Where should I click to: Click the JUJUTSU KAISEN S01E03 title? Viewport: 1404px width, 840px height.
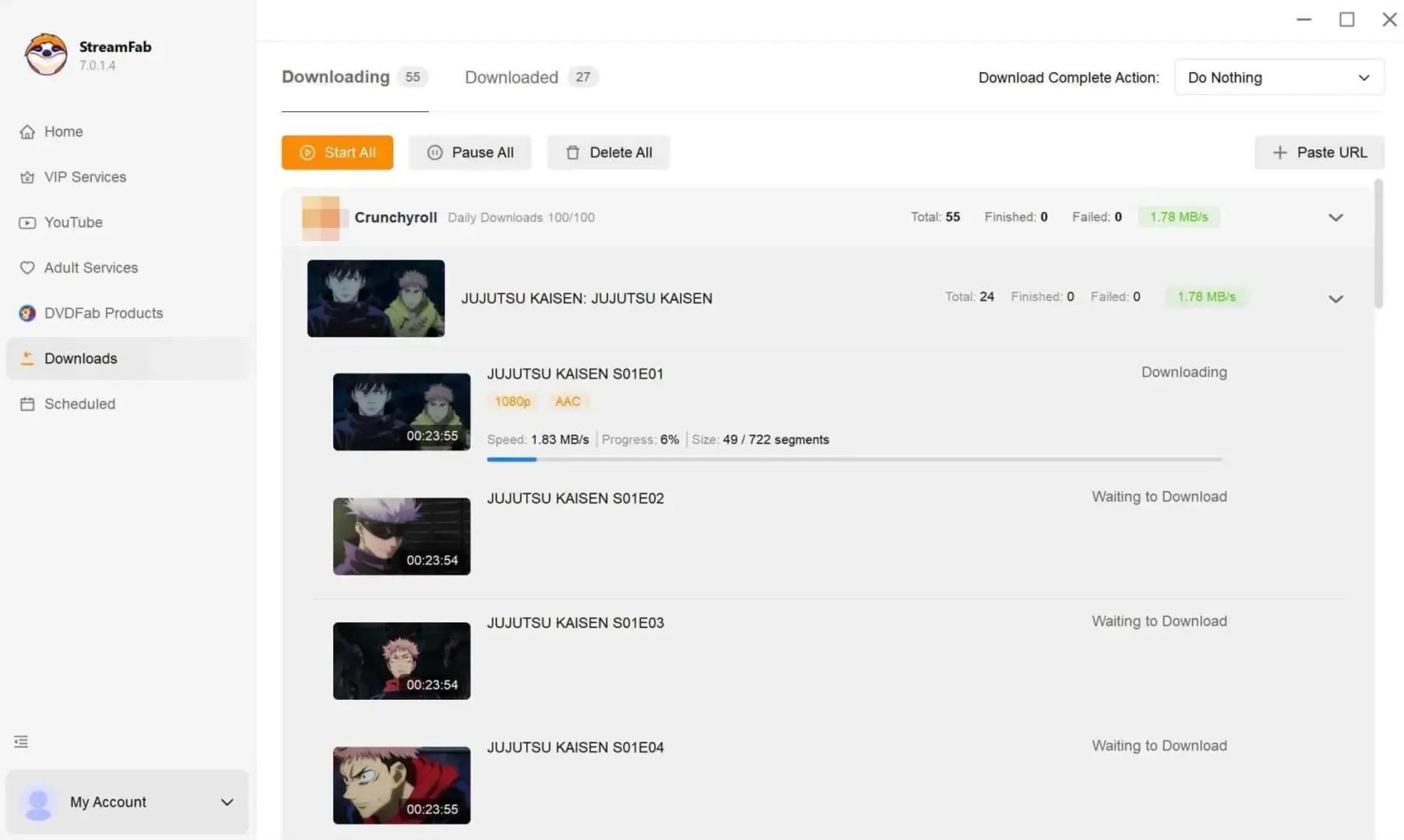575,623
